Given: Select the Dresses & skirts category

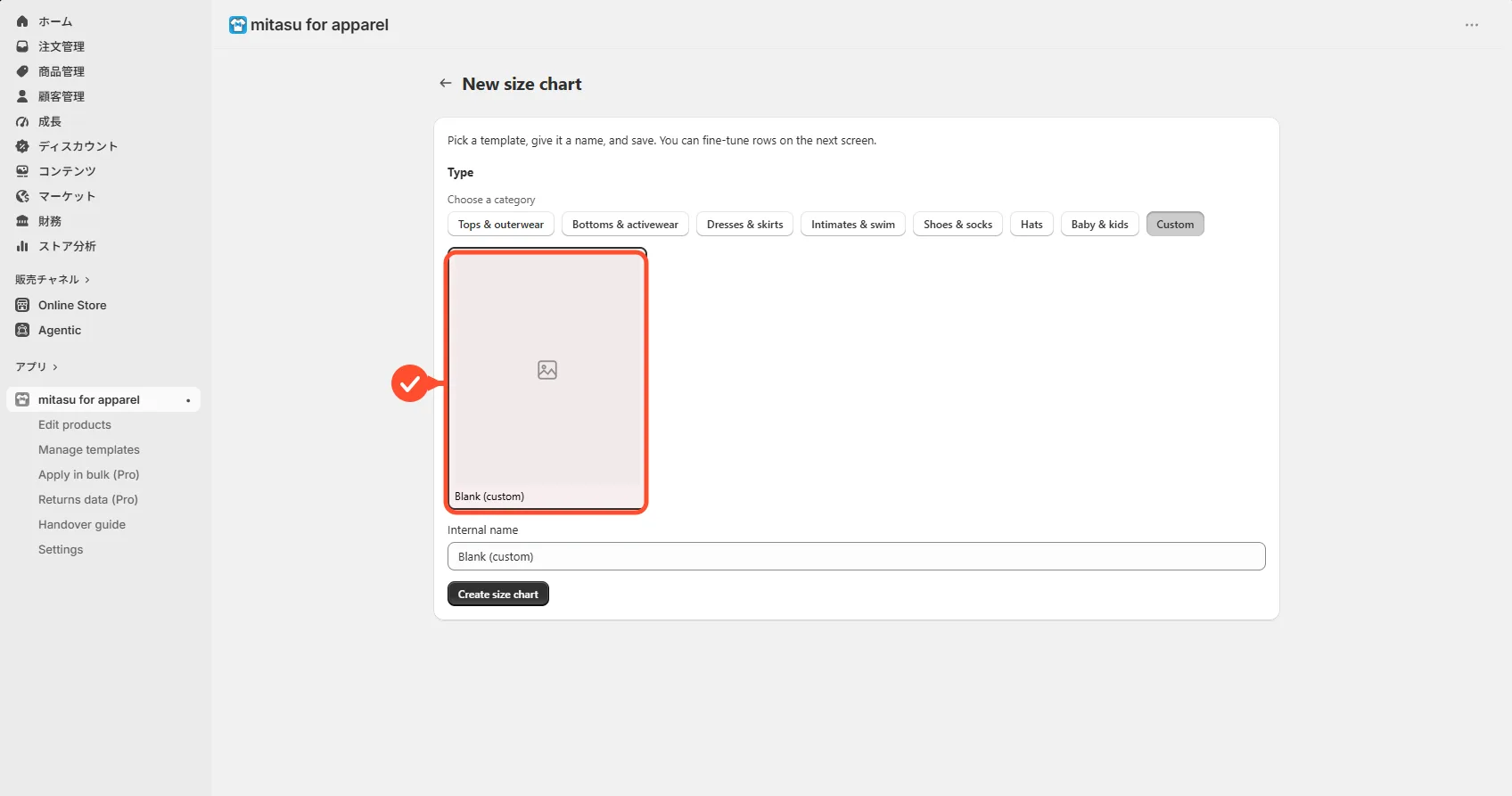Looking at the screenshot, I should (x=745, y=225).
